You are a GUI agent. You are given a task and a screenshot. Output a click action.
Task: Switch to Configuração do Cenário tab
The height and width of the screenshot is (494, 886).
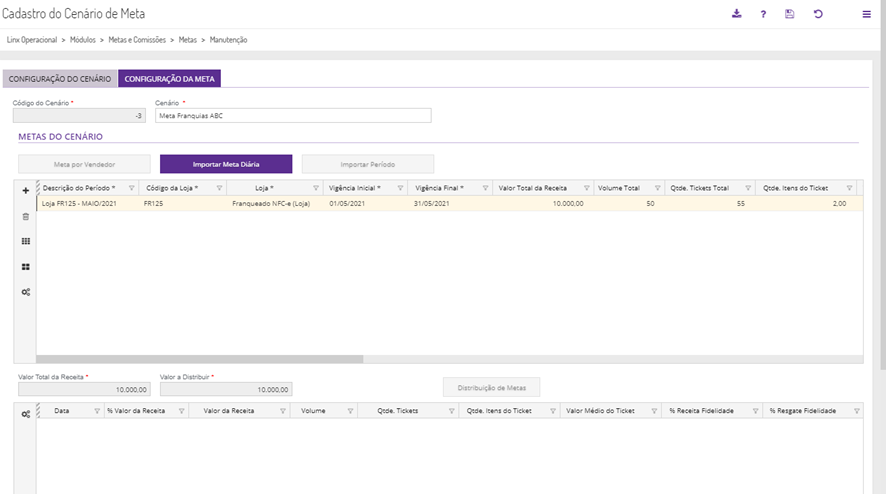(60, 78)
